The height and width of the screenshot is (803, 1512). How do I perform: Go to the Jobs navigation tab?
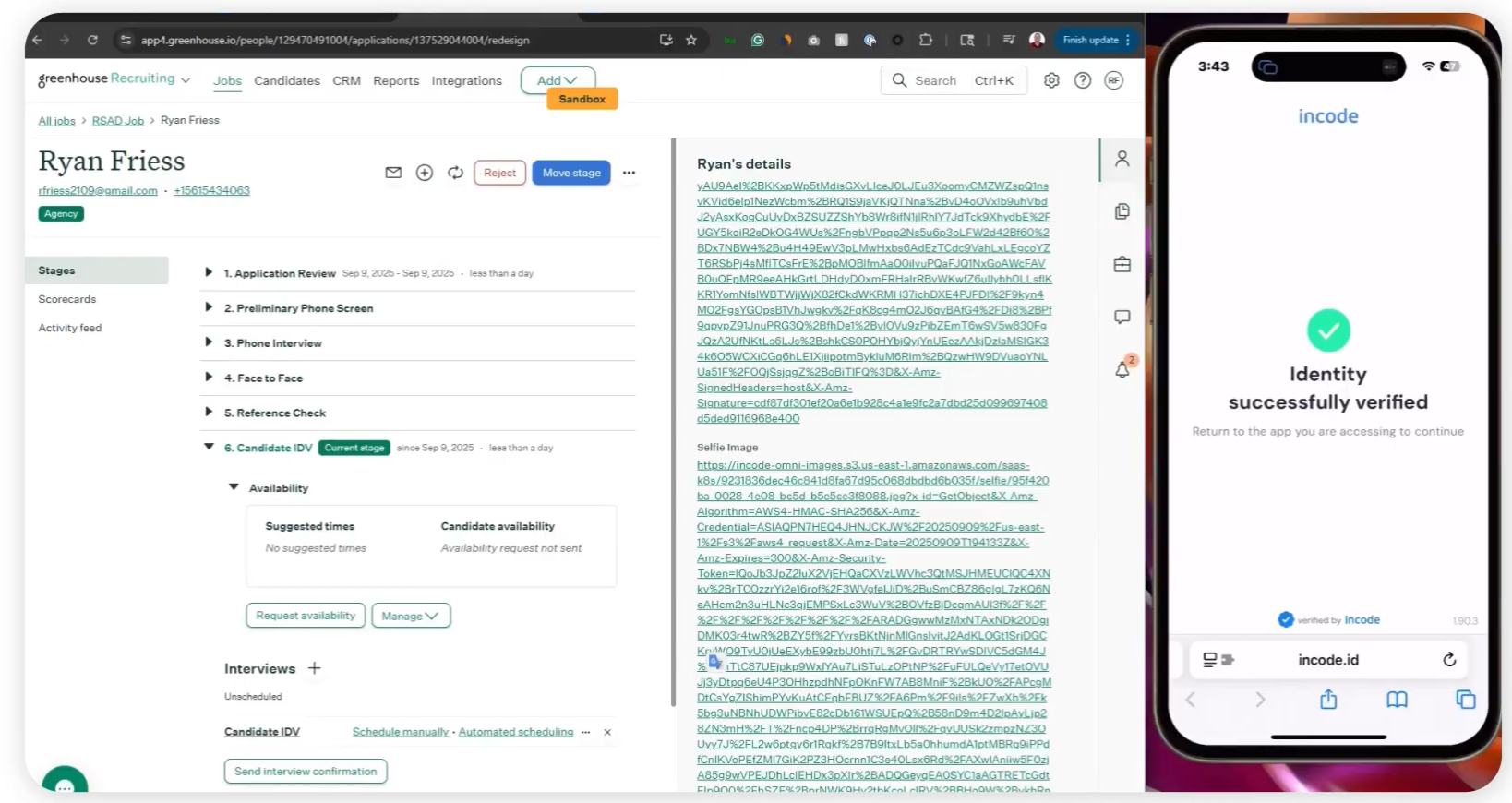click(x=227, y=80)
